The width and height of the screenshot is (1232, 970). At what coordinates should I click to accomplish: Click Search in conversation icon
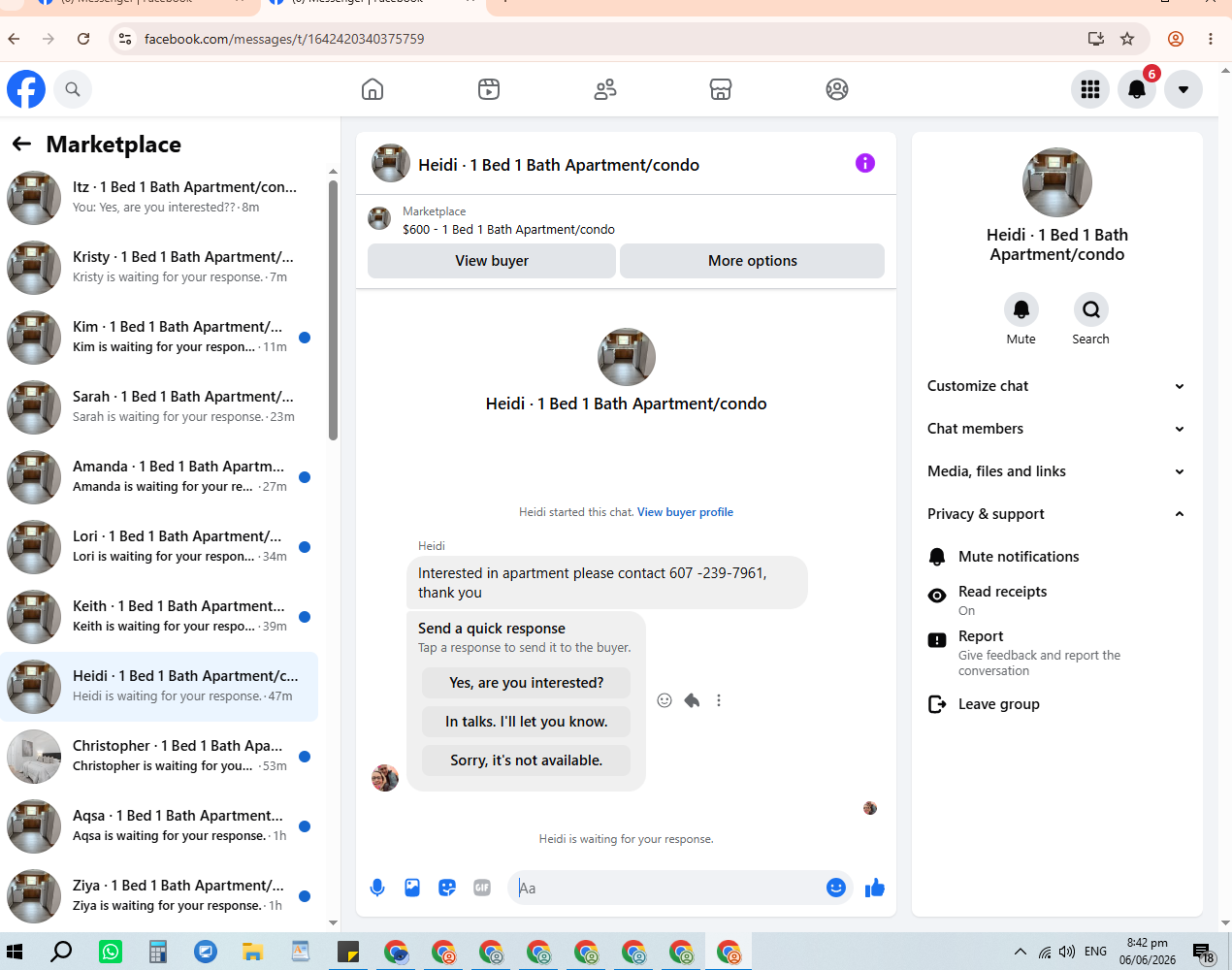1091,309
